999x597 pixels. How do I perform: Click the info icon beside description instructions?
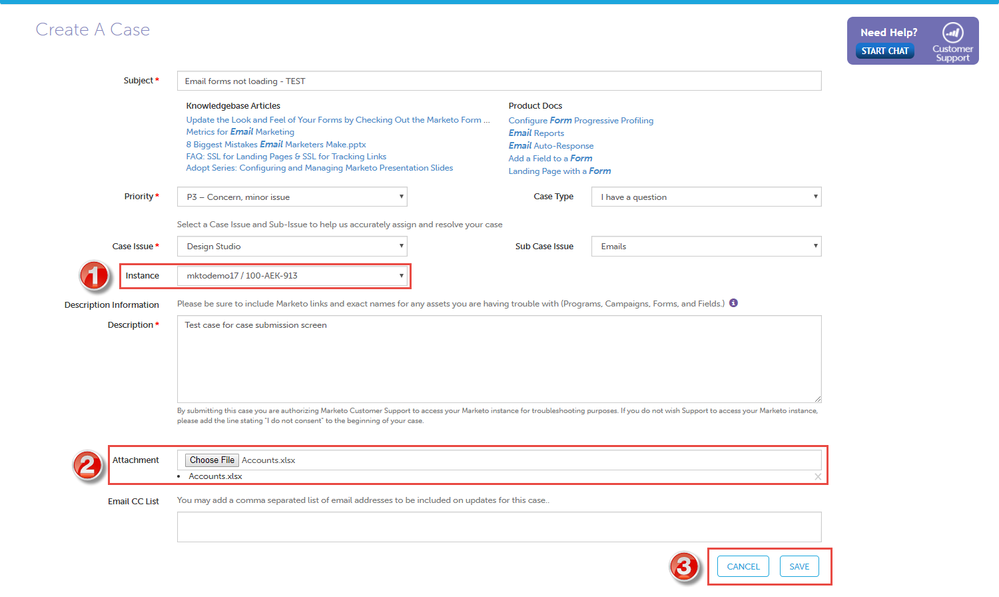coord(733,303)
